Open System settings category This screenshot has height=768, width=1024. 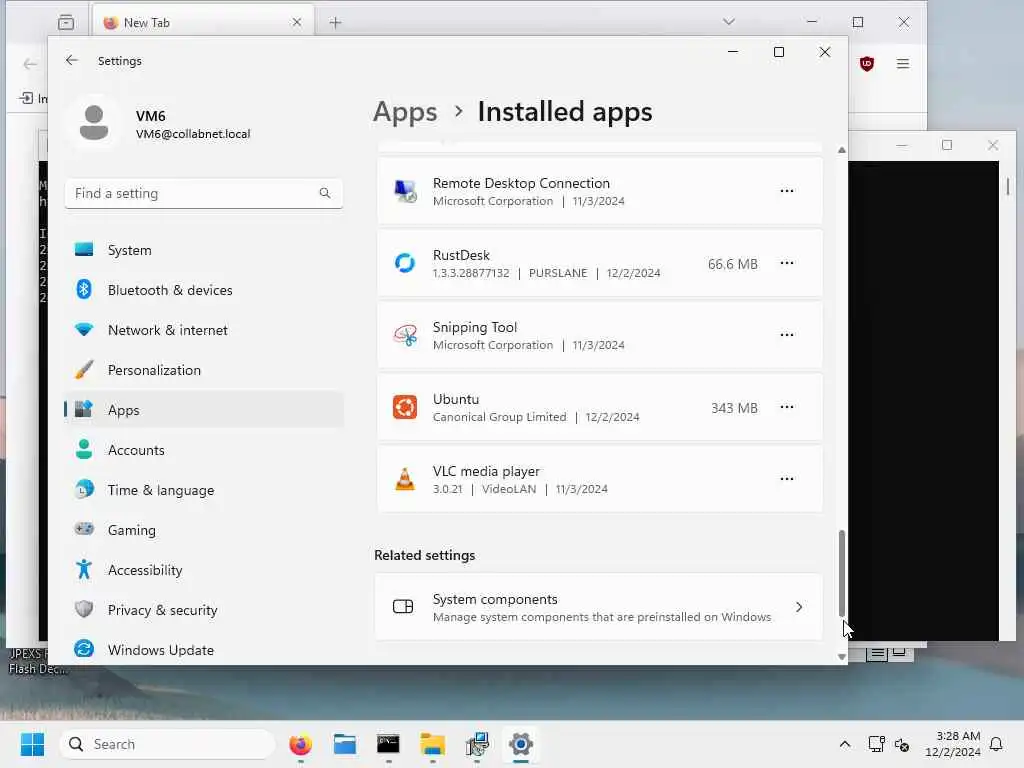pyautogui.click(x=204, y=250)
